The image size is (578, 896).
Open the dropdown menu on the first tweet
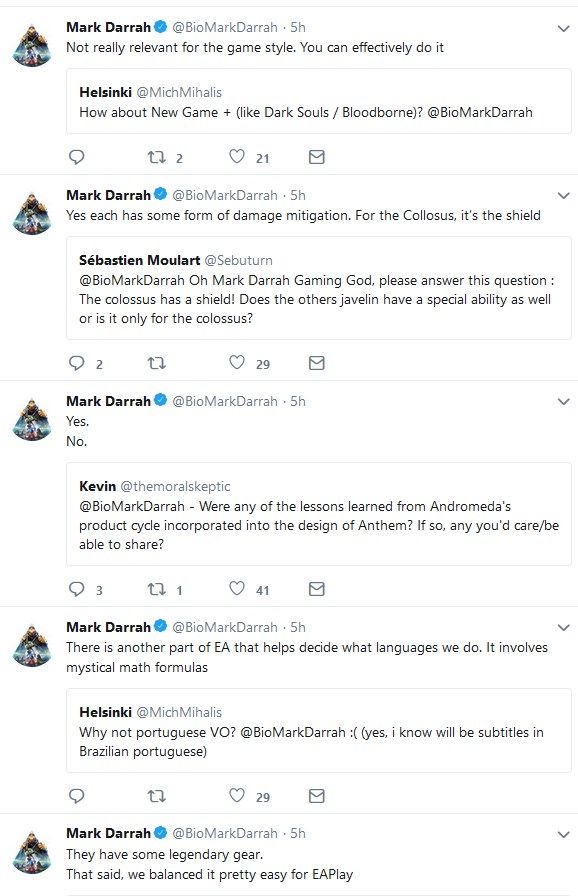[562, 28]
